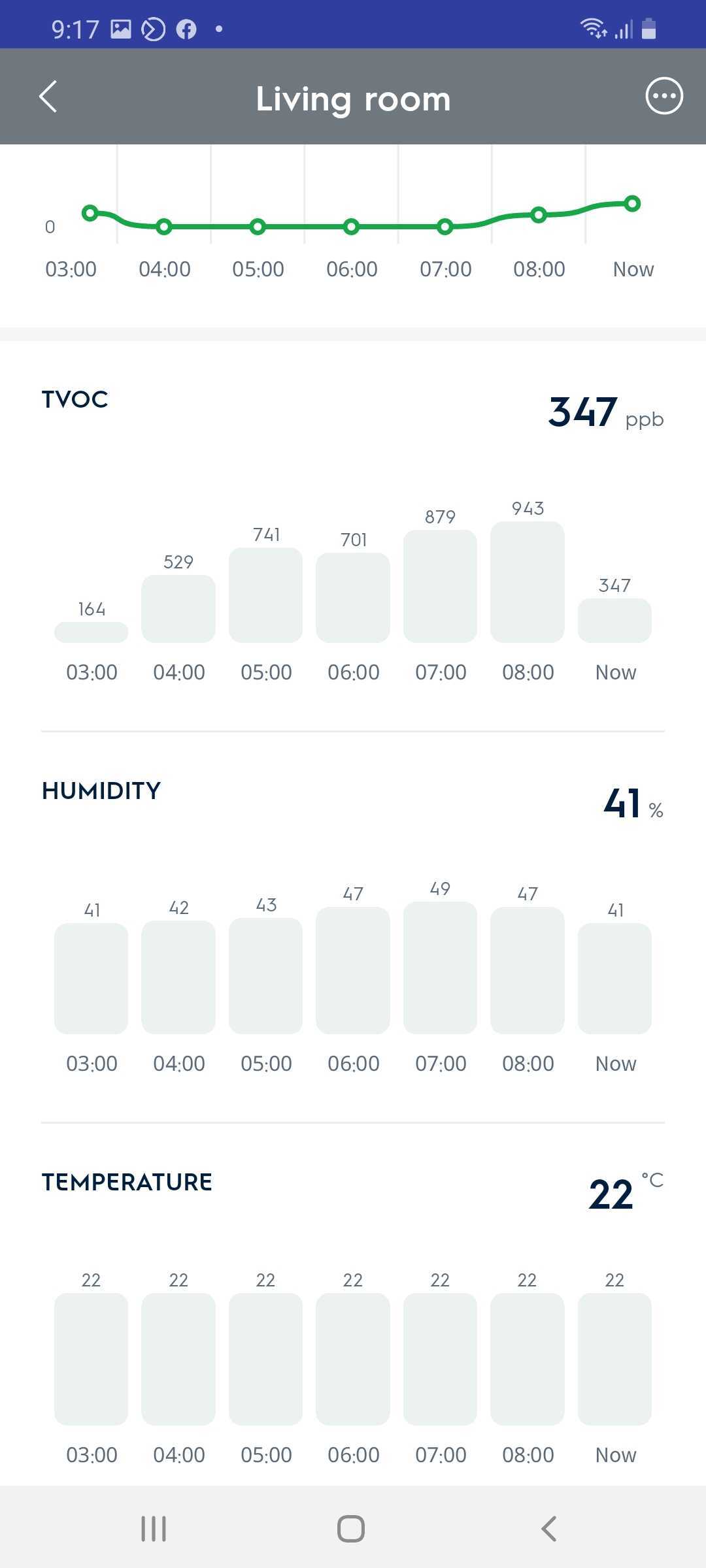
Task: Select the 05:00 TVOC bar showing 741
Action: tap(265, 595)
